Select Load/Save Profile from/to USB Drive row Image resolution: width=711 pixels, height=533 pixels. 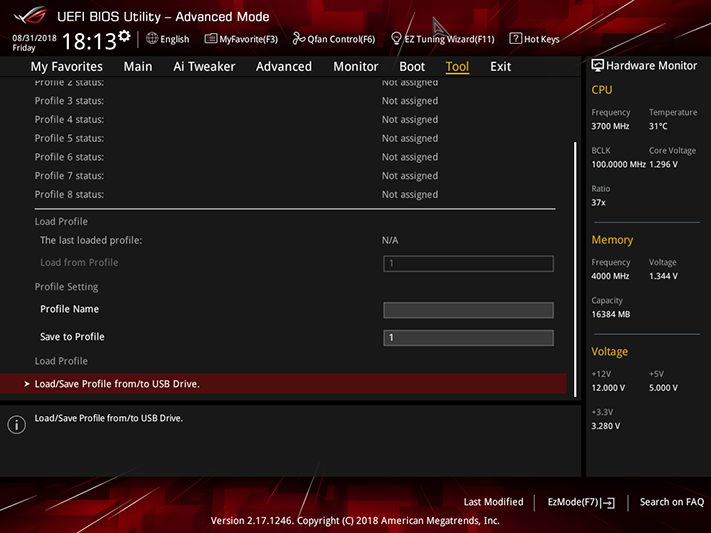[x=283, y=384]
